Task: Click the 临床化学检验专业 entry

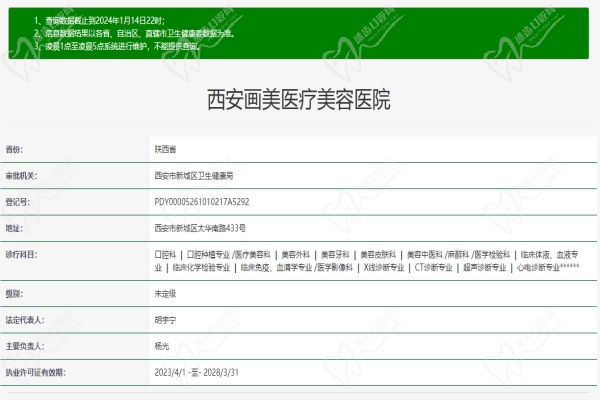Action: click(201, 267)
